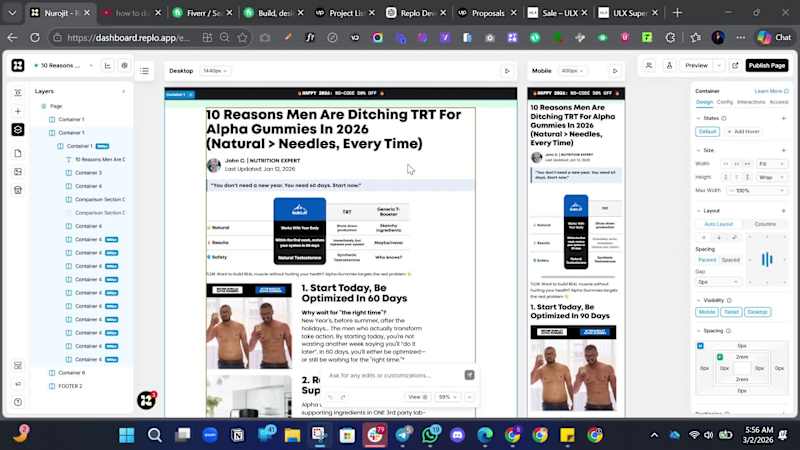Click the Publish Page button
Viewport: 800px width, 450px height.
point(767,65)
